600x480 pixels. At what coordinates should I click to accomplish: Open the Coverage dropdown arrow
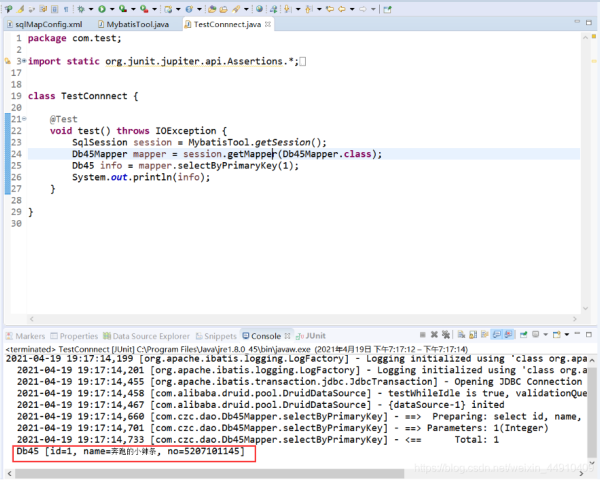133,9
